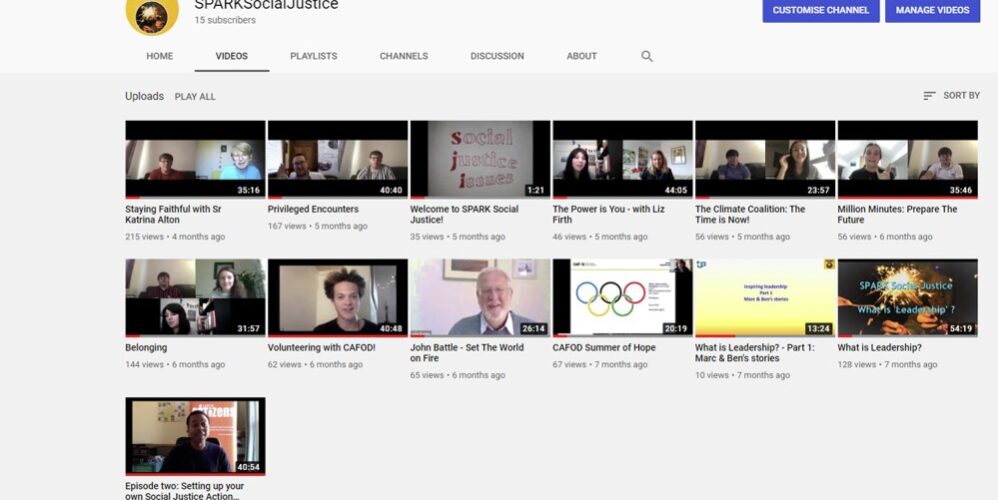
Task: Open the Discussion tab
Action: click(x=497, y=56)
